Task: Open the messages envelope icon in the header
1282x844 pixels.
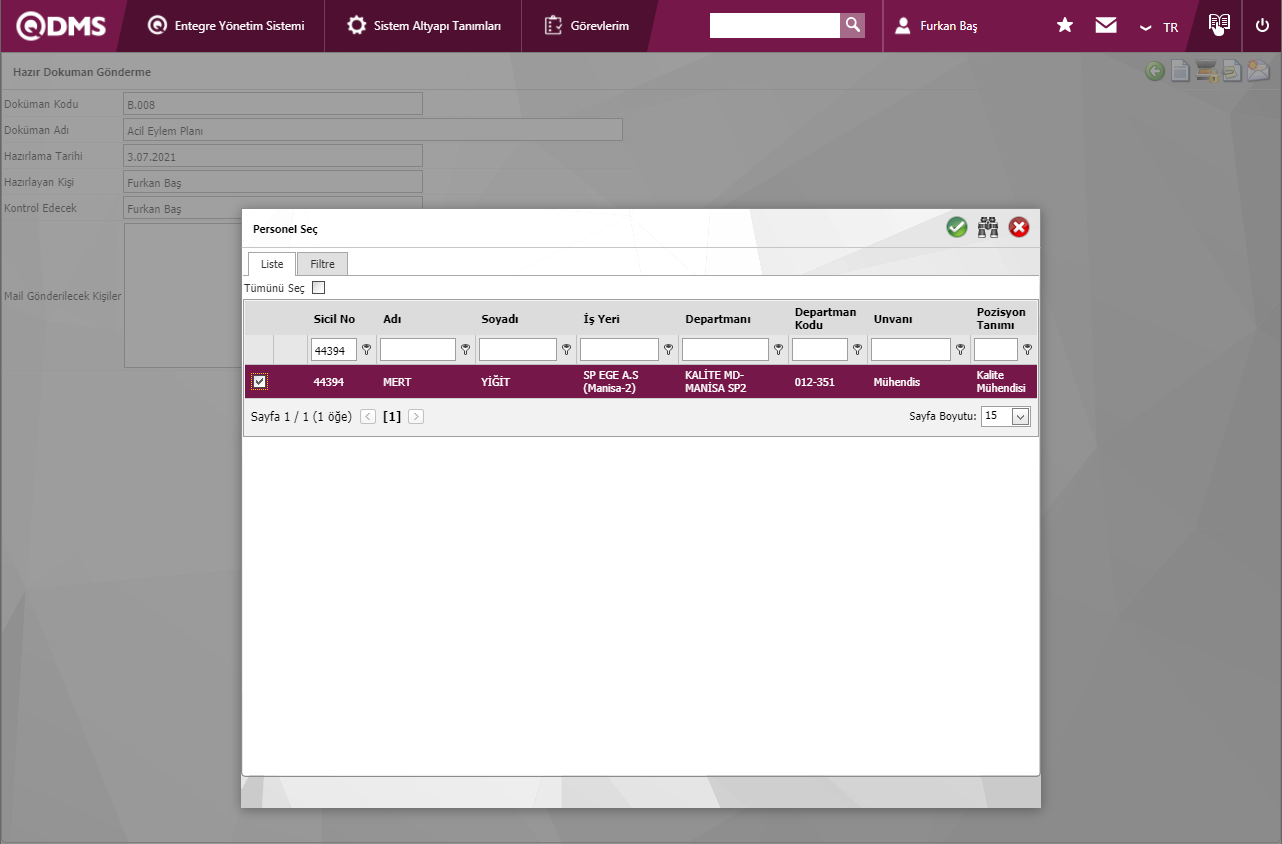Action: pyautogui.click(x=1106, y=25)
